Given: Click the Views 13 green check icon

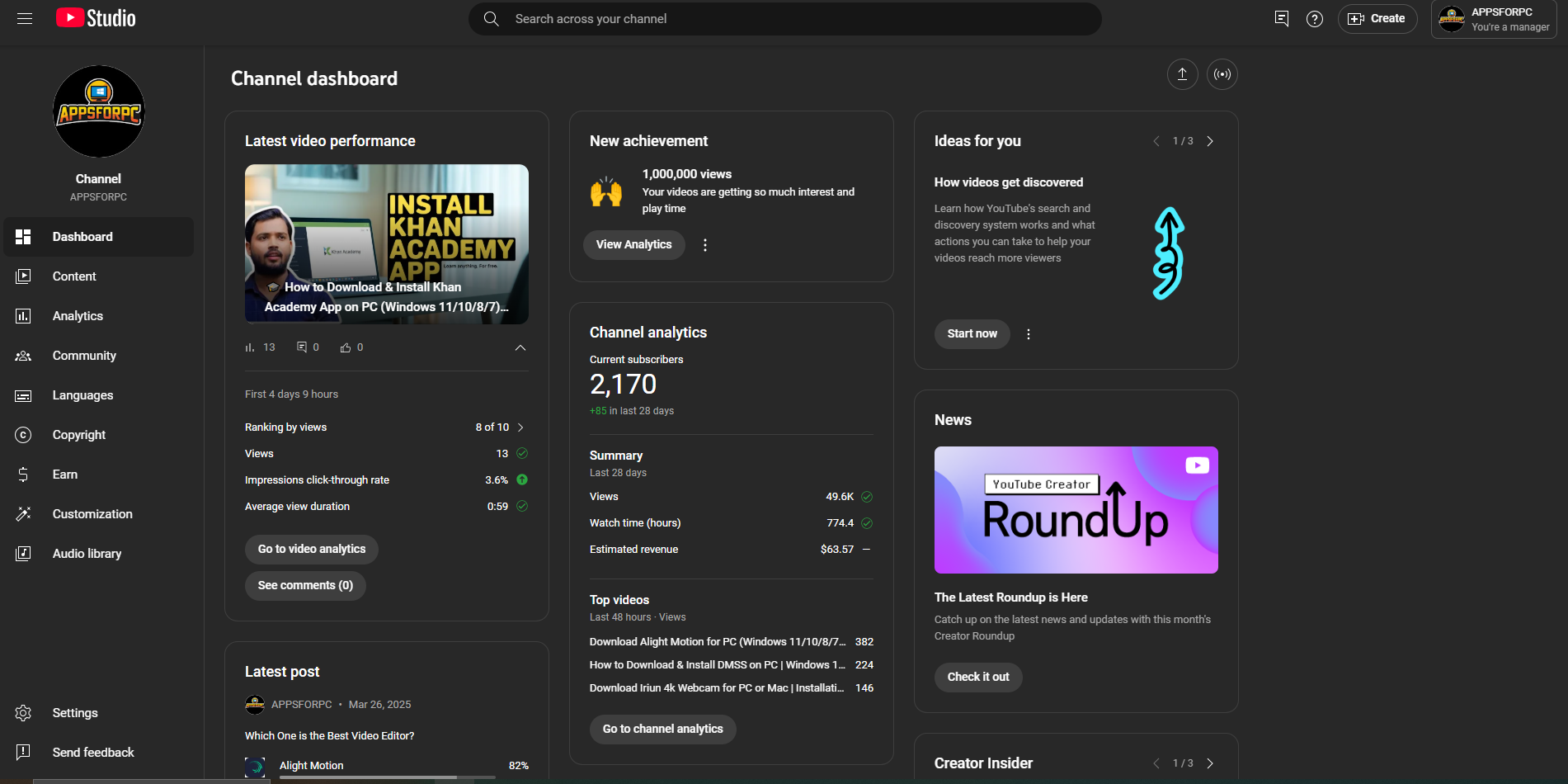Looking at the screenshot, I should (522, 453).
